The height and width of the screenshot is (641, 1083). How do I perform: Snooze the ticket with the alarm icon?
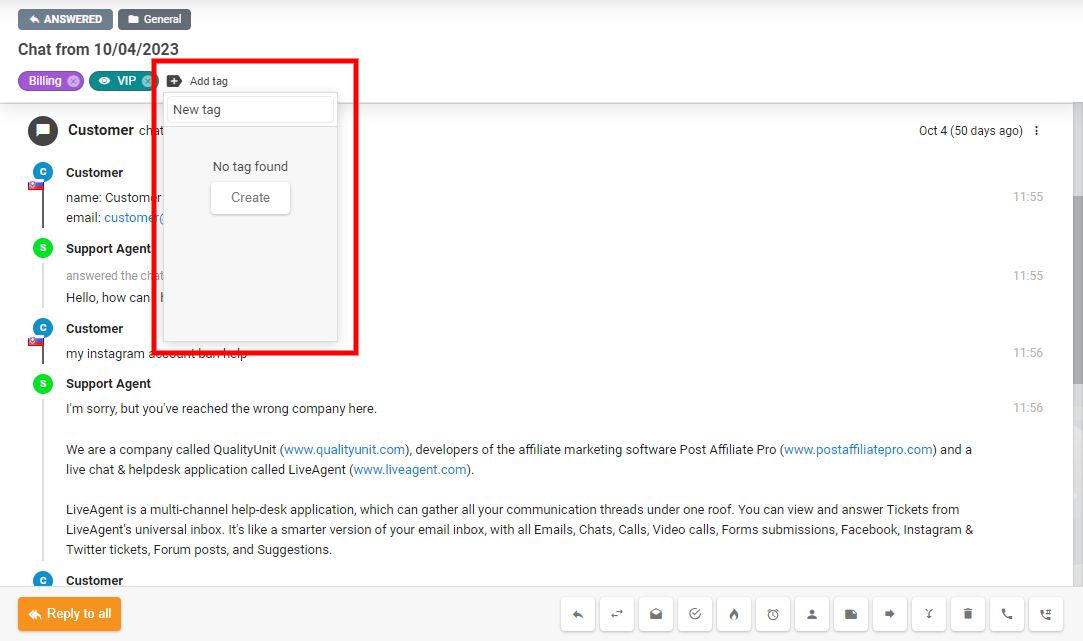(772, 614)
